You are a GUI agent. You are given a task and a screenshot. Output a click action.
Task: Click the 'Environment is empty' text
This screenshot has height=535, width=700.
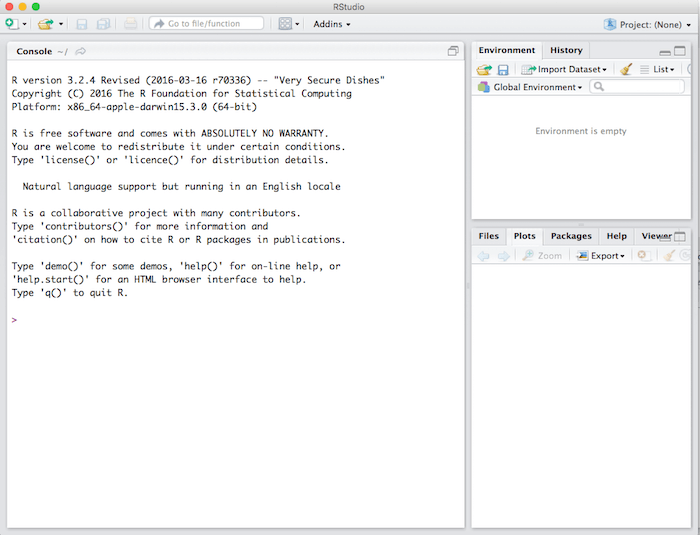[x=581, y=131]
